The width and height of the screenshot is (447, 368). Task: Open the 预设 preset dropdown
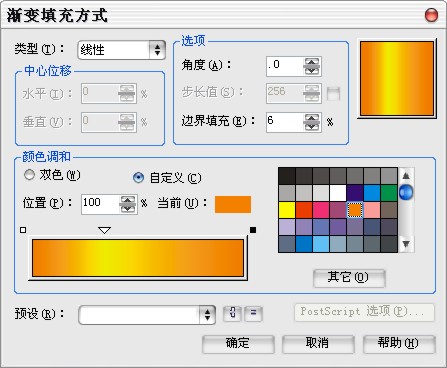tap(147, 315)
